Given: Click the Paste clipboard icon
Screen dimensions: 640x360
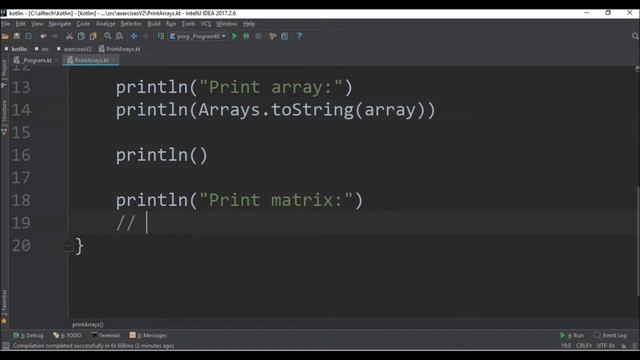Looking at the screenshot, I should [x=93, y=36].
